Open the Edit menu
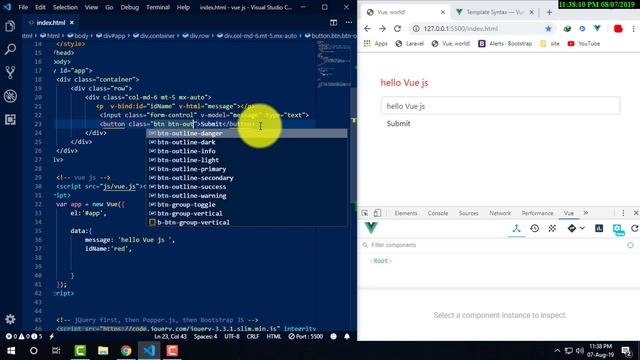Viewport: 640px width, 360px height. (x=40, y=7)
